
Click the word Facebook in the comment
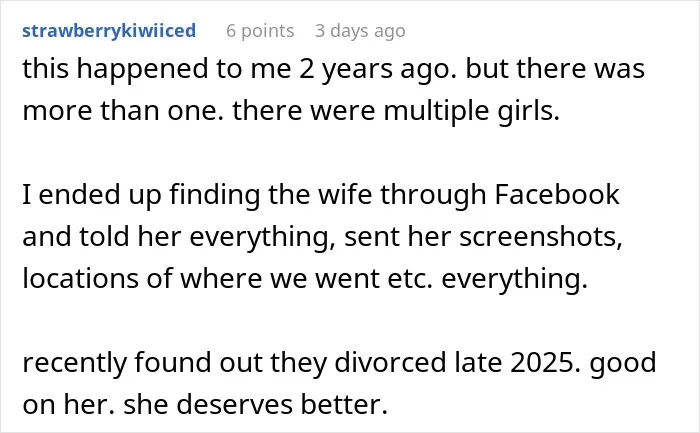pos(557,195)
